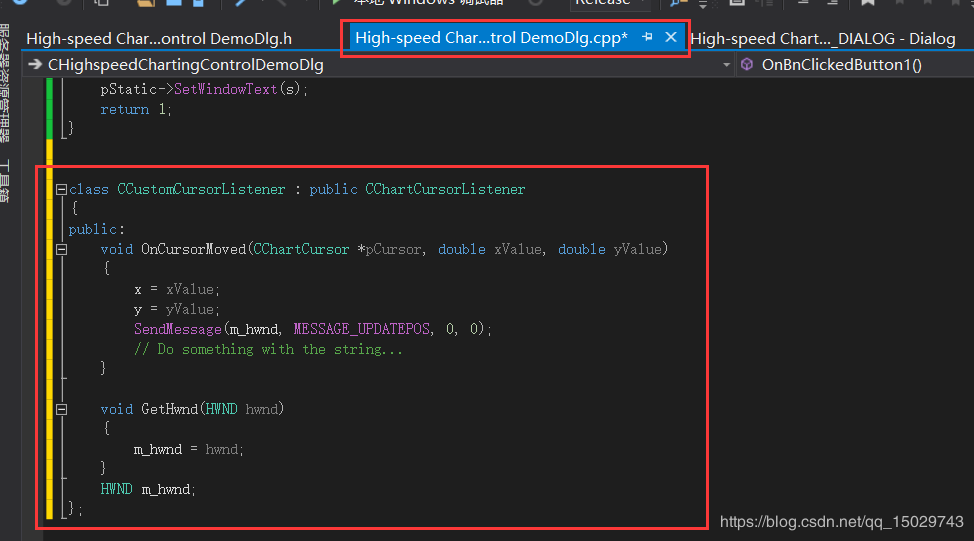
Task: Click the green comment line in OnCursorMoved
Action: (x=268, y=349)
